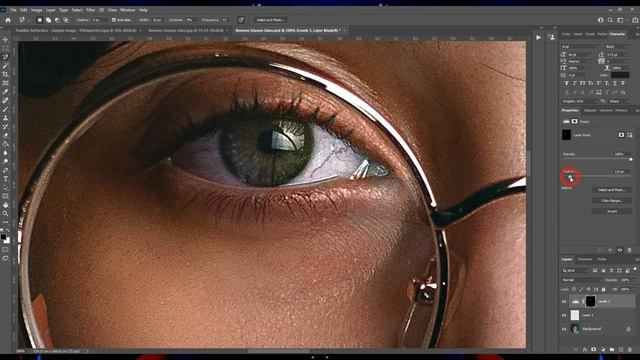This screenshot has width=640, height=360.
Task: Click the Home icon in options bar
Action: click(x=8, y=20)
